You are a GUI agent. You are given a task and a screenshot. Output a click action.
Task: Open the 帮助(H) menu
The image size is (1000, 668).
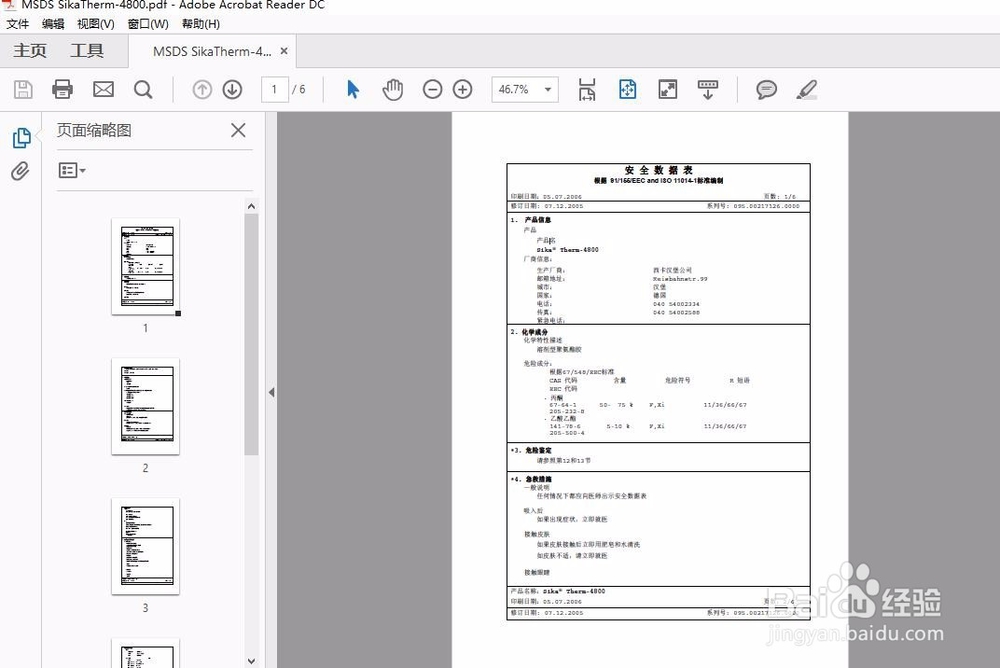point(201,24)
